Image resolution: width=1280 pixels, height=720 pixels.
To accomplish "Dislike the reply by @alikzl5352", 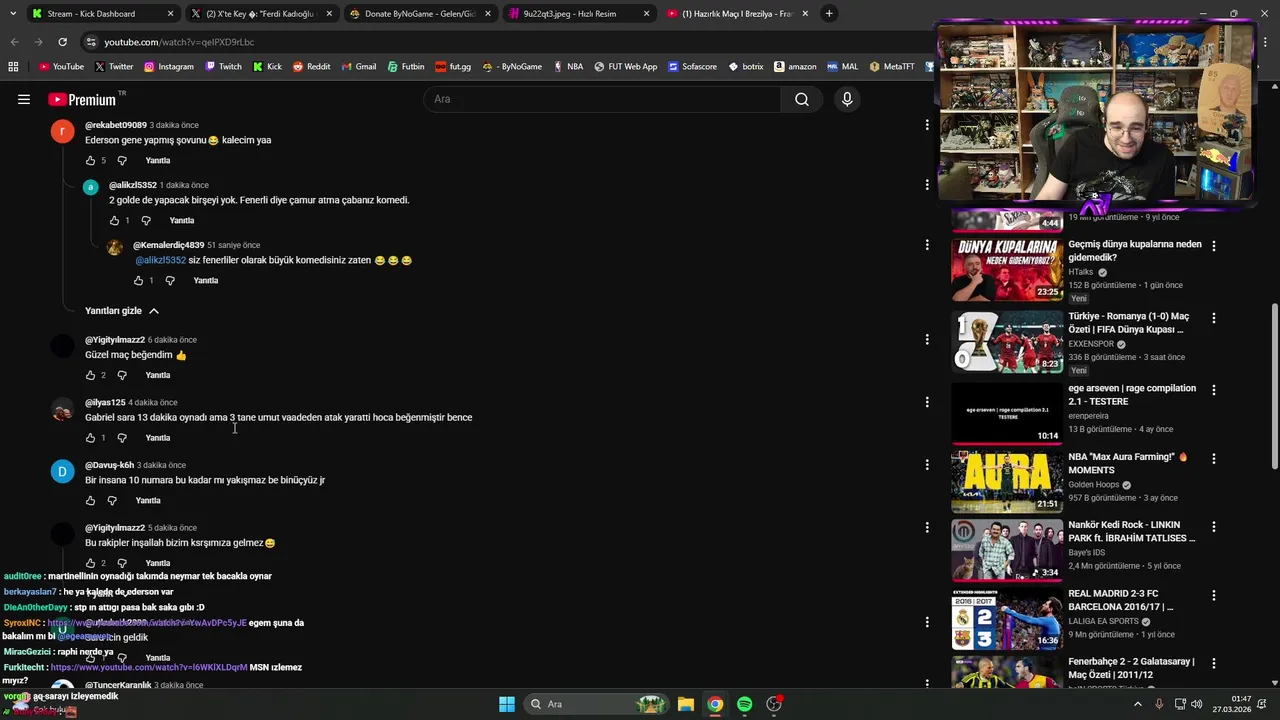I will 146,220.
